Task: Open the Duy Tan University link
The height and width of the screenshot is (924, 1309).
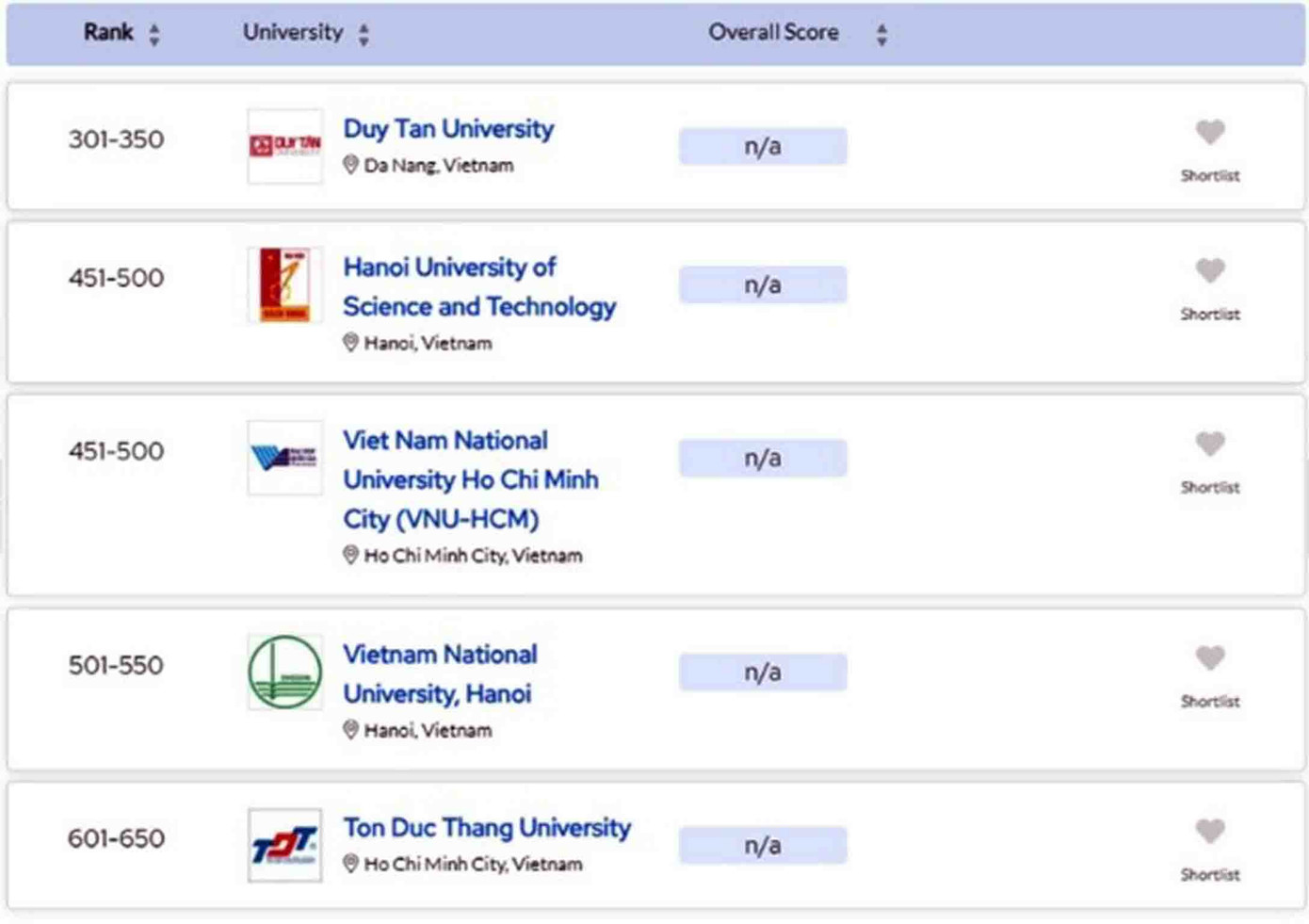Action: pos(449,128)
